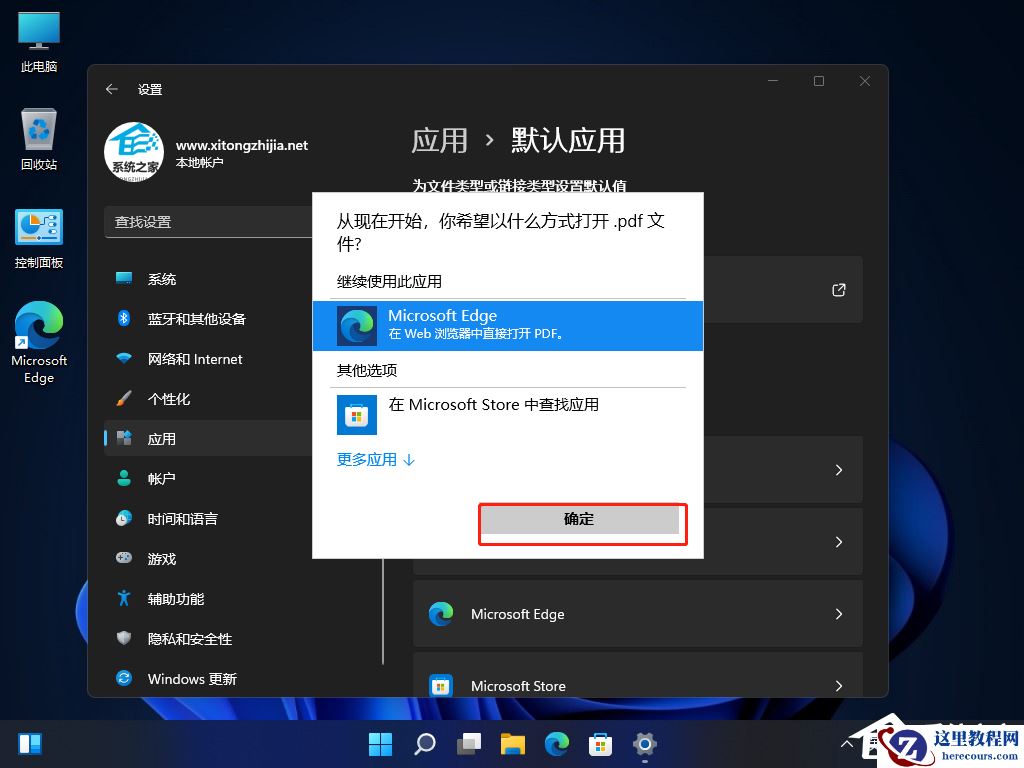This screenshot has width=1024, height=768.
Task: Click the back arrow in Settings
Action: [x=112, y=89]
